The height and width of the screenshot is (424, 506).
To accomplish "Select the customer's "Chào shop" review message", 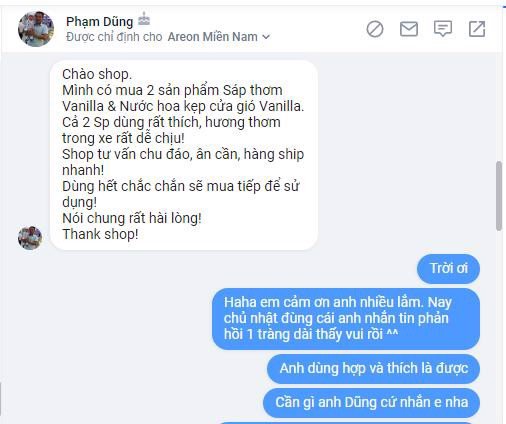I will [x=184, y=155].
